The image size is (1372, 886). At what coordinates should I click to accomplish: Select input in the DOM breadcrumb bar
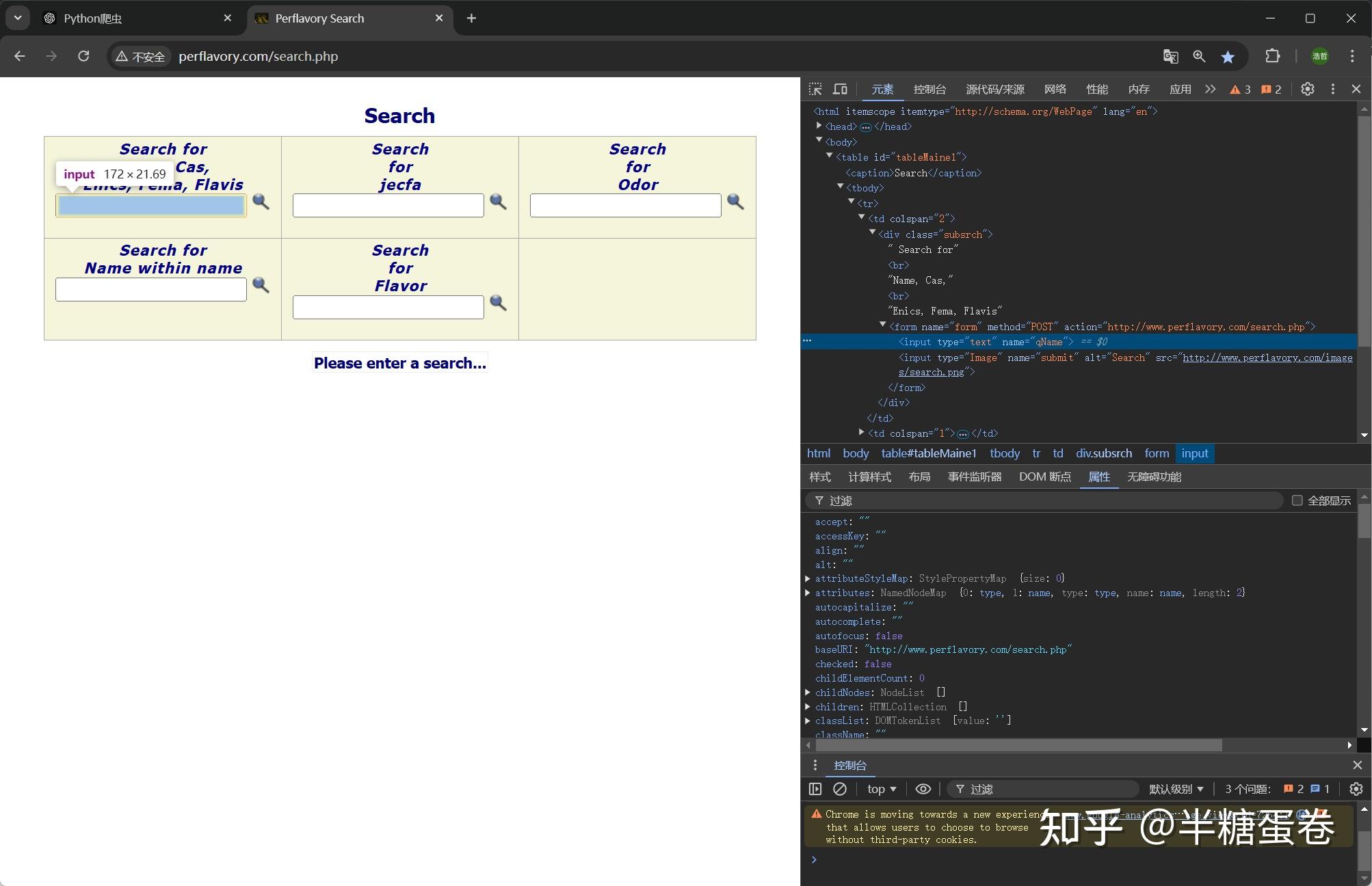pyautogui.click(x=1194, y=453)
